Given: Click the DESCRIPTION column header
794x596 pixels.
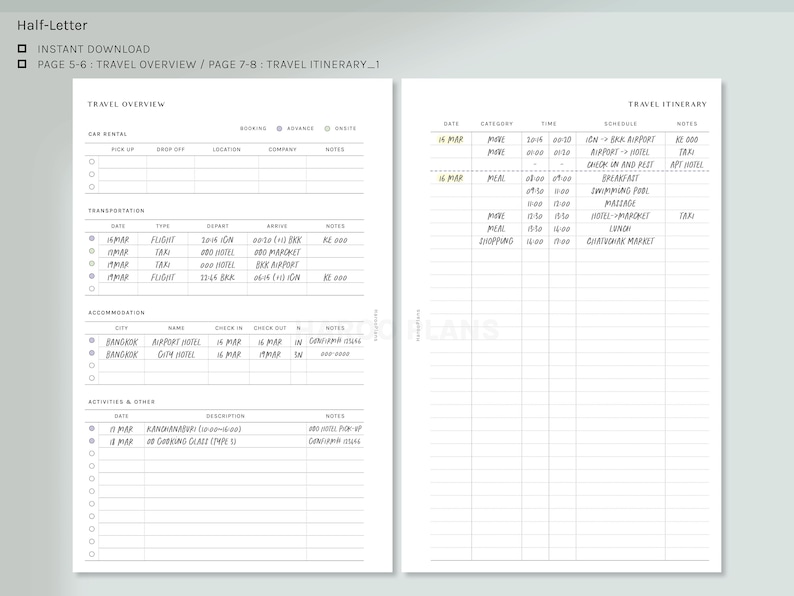Looking at the screenshot, I should (x=225, y=416).
